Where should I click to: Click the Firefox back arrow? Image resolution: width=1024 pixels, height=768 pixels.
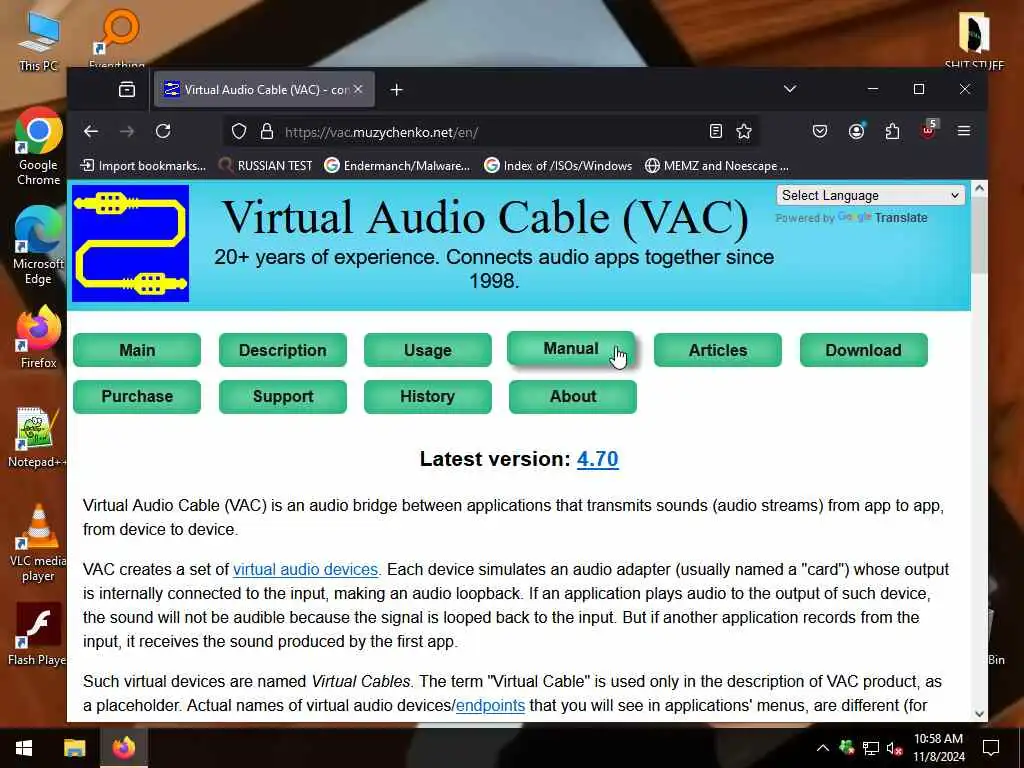[91, 131]
